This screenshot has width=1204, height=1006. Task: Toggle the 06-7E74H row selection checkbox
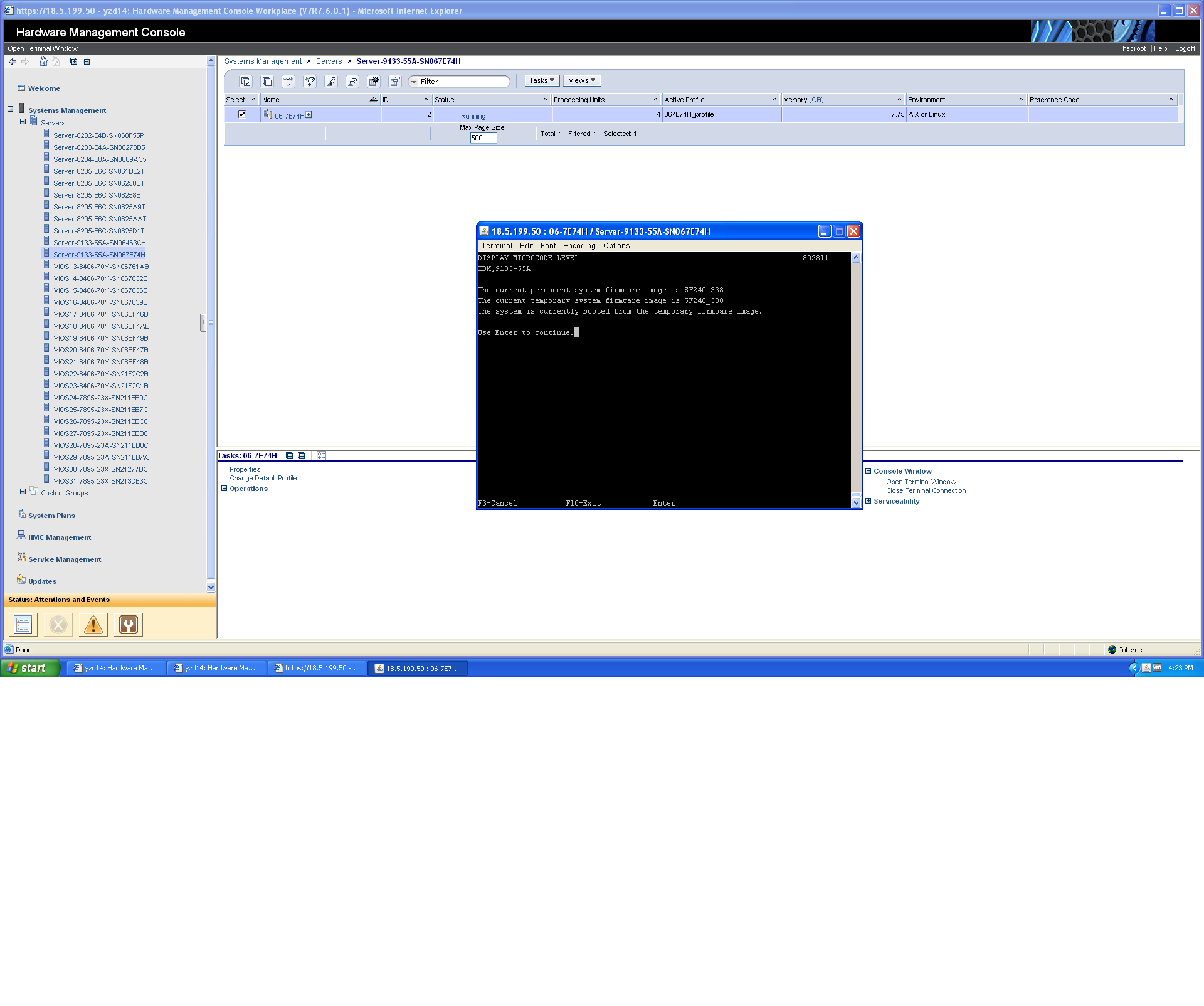tap(242, 114)
